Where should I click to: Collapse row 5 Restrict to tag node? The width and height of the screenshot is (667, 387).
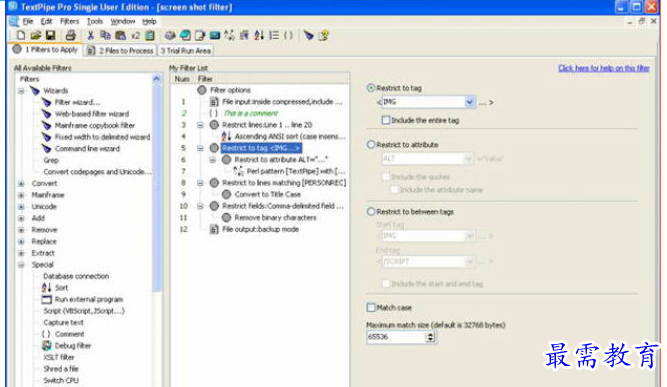click(x=200, y=148)
